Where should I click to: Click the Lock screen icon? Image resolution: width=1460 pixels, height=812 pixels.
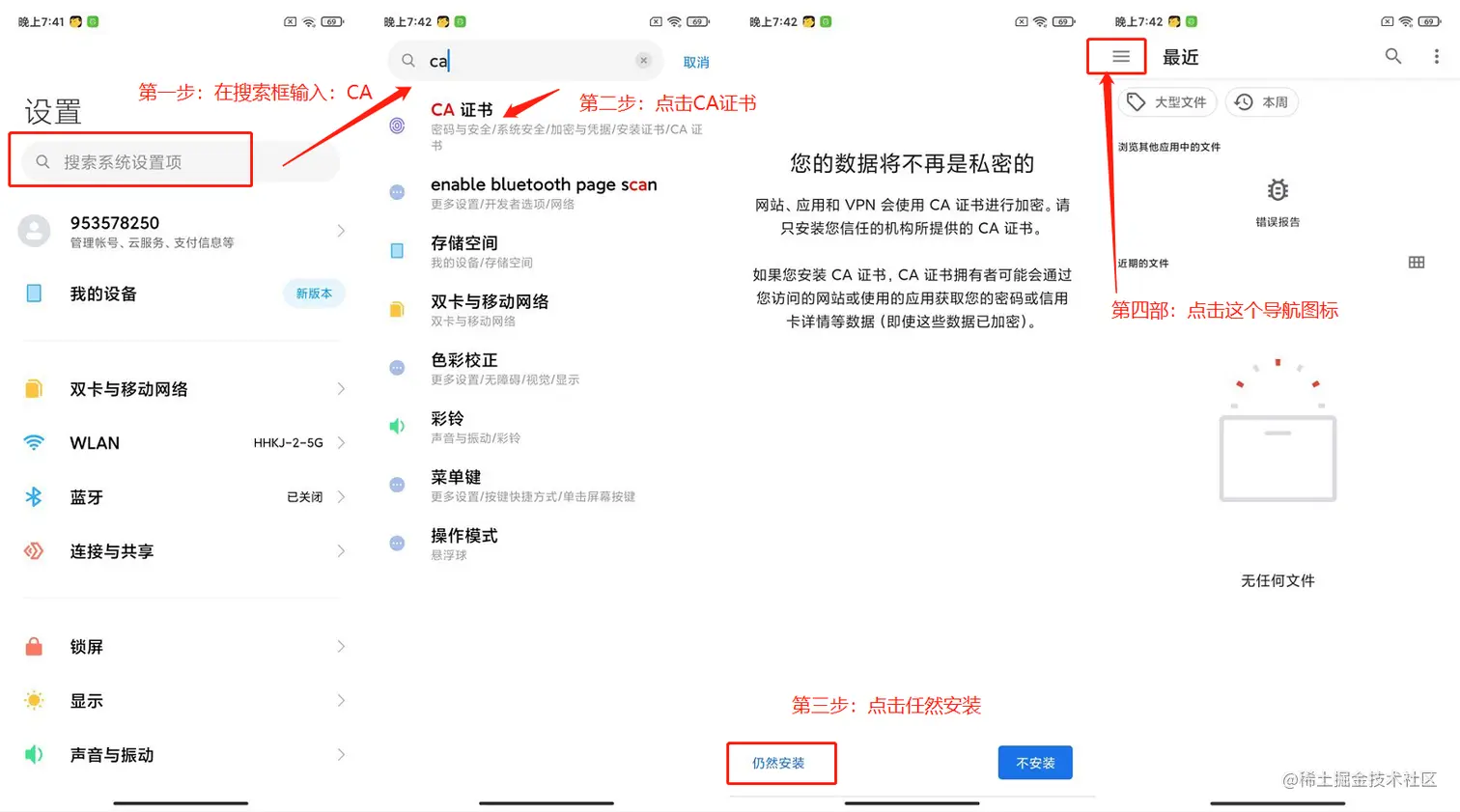(x=34, y=646)
